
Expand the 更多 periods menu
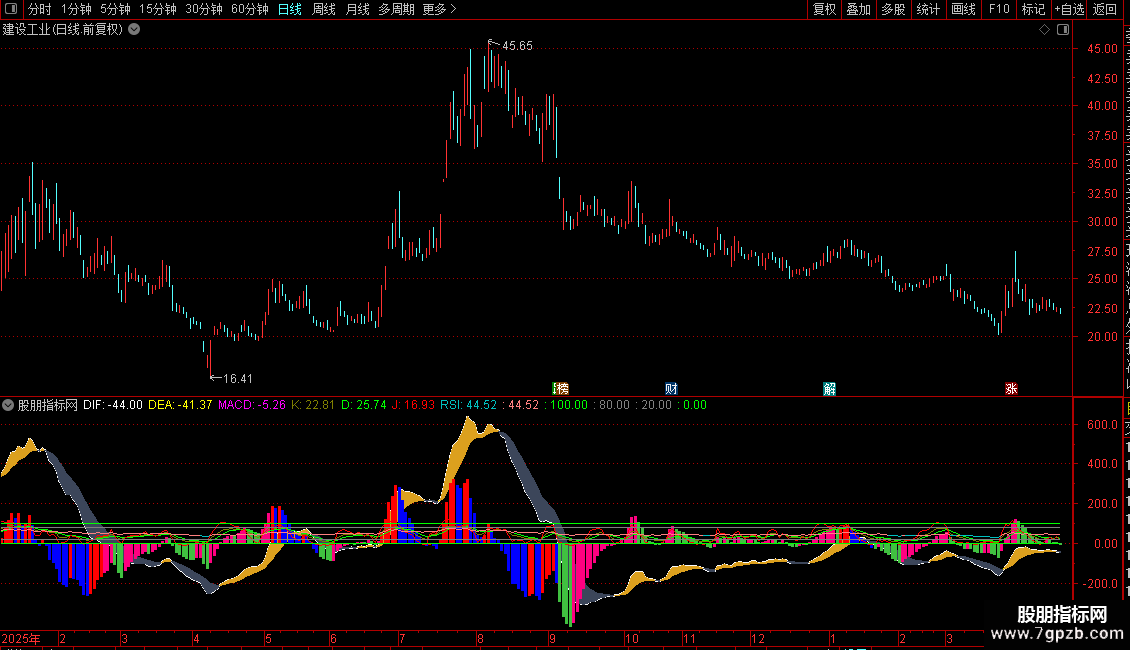click(x=439, y=9)
